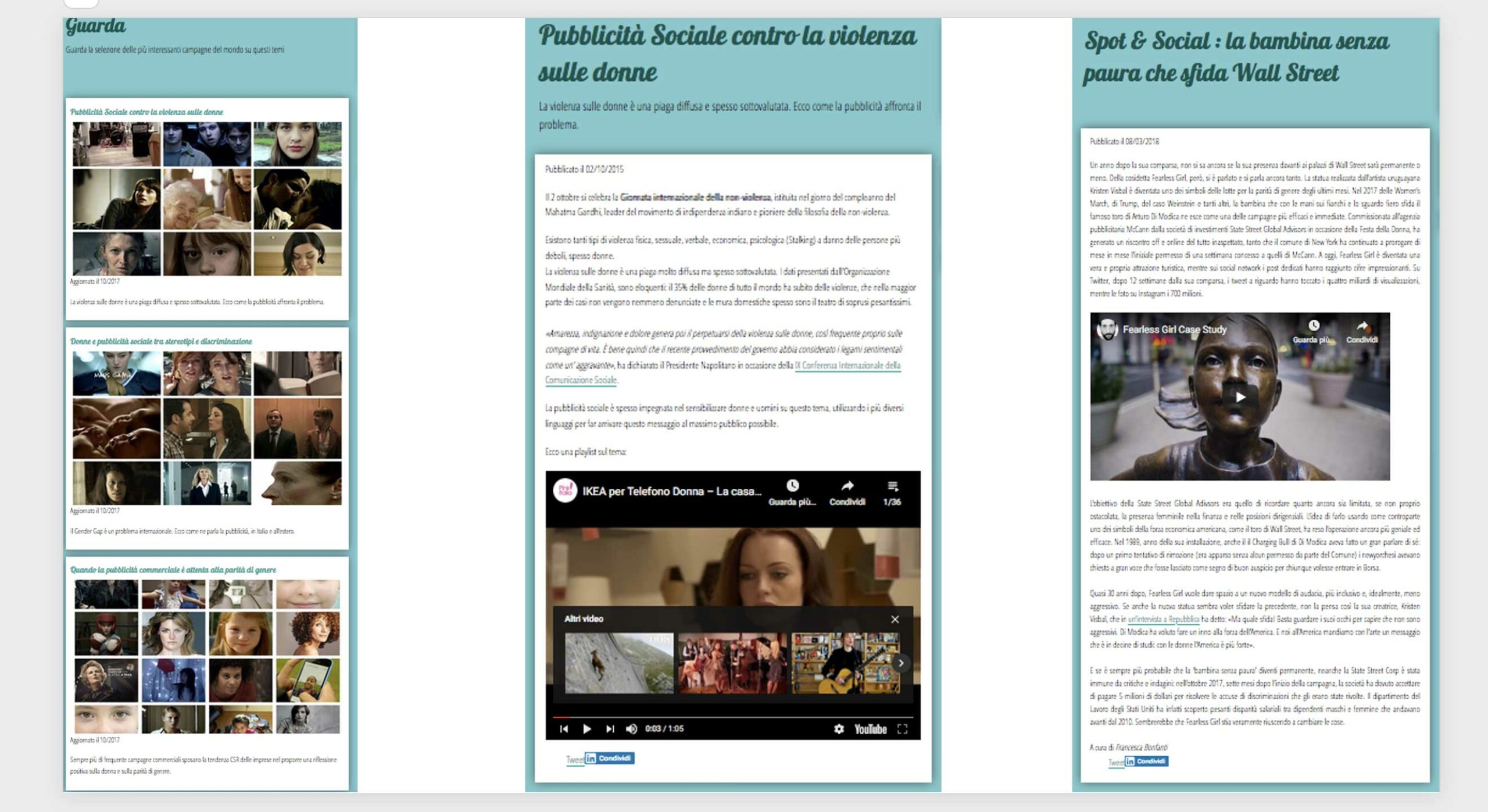Viewport: 1488px width, 812px height.
Task: Play the IKEA Telefono Donna video
Action: (x=586, y=729)
